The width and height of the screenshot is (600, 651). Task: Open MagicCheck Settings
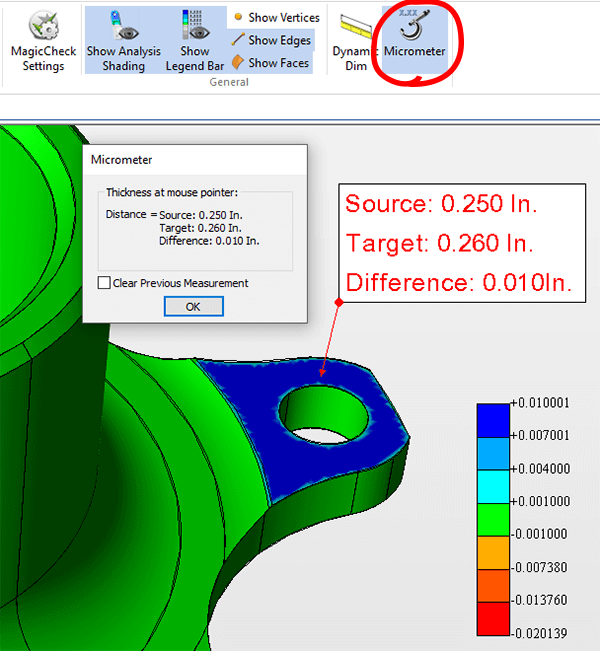click(x=43, y=41)
